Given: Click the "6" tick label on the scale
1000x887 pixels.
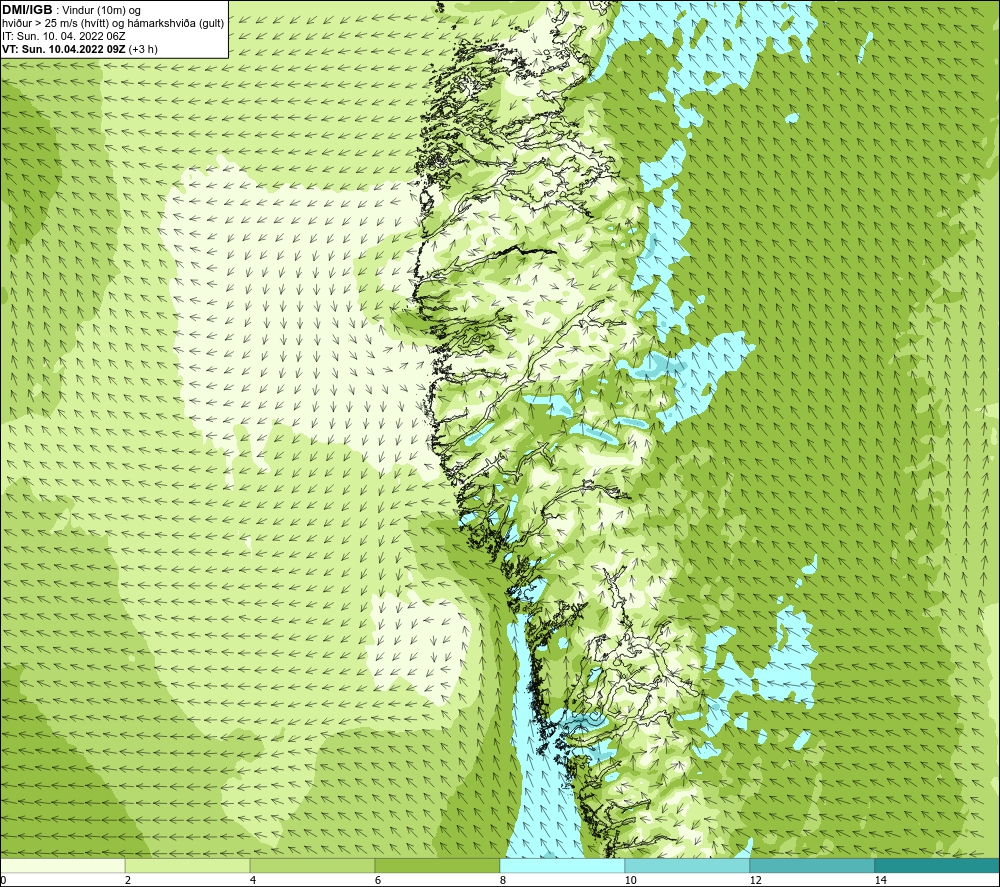Looking at the screenshot, I should pos(378,880).
